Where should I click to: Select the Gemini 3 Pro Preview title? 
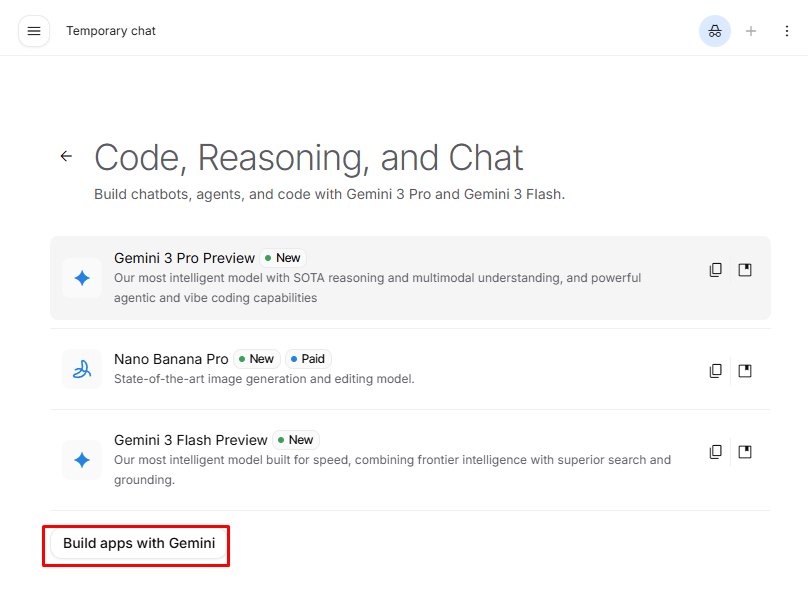tap(184, 258)
